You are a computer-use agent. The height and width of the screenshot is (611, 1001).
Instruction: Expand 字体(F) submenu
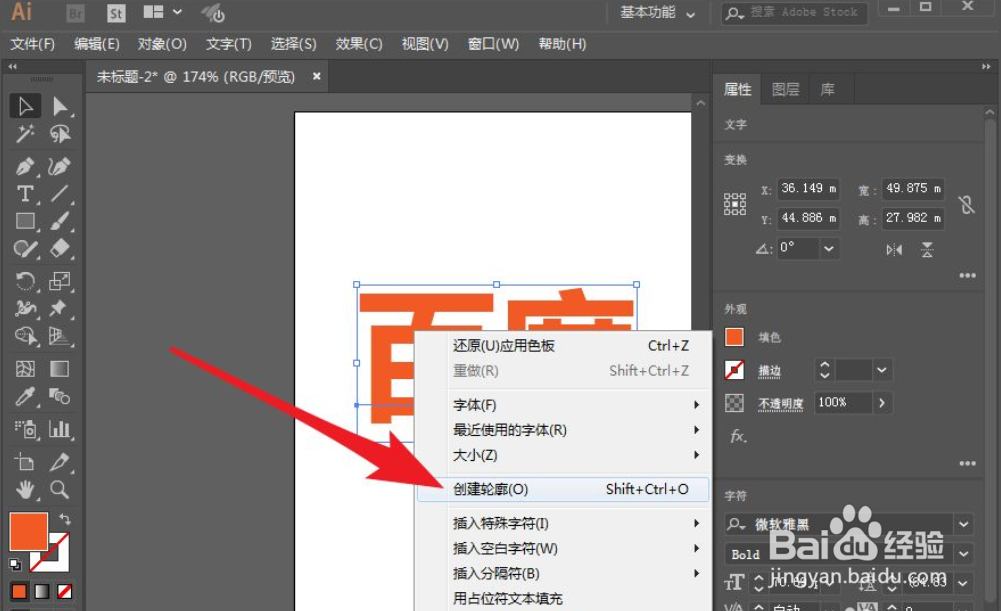(696, 405)
